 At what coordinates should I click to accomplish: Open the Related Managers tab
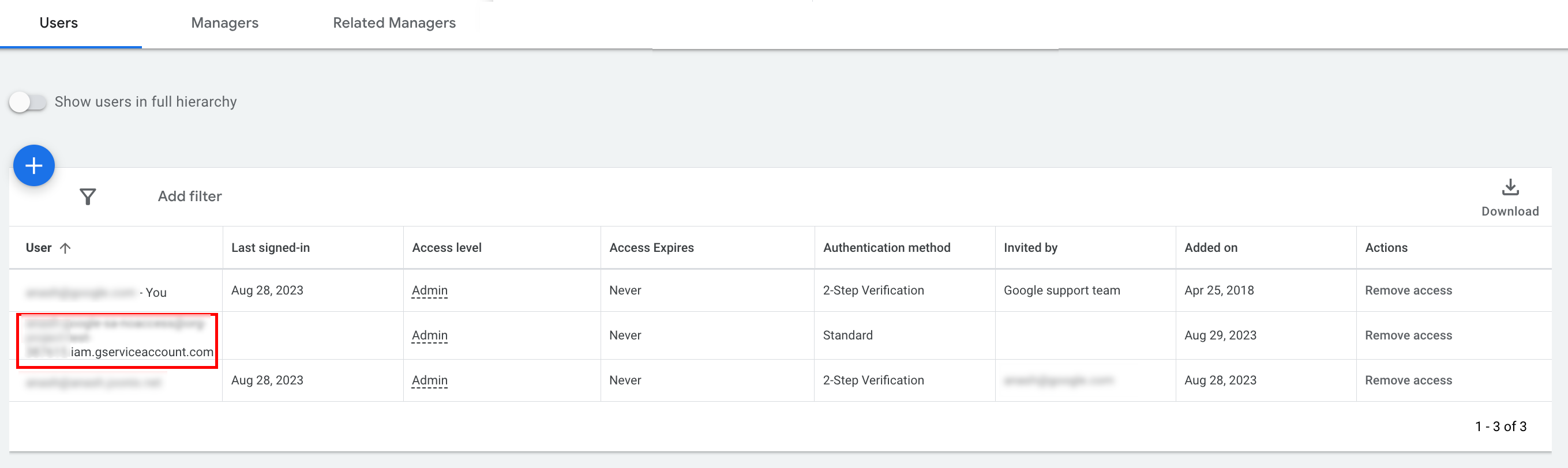394,23
